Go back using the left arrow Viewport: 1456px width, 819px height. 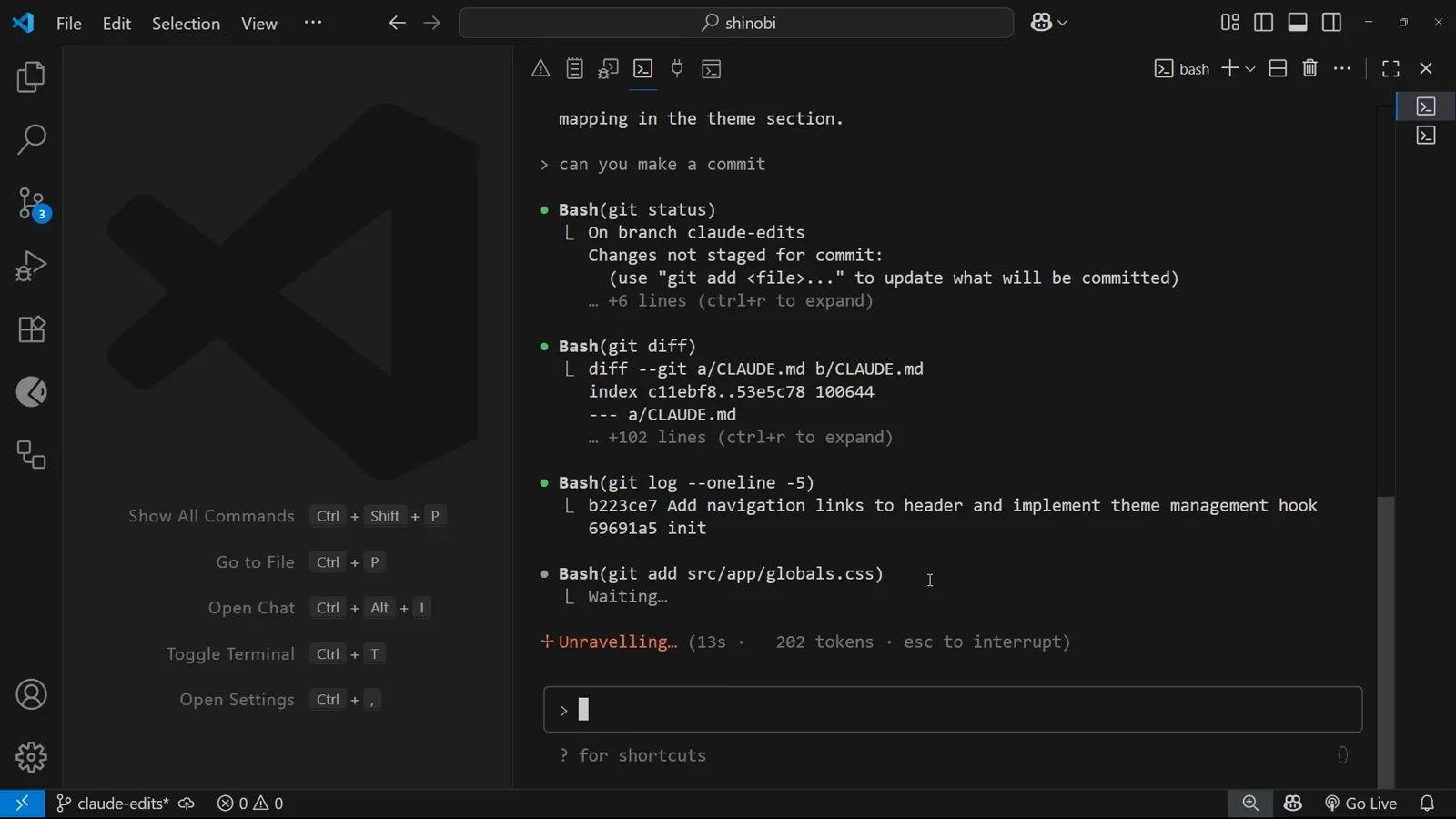[x=397, y=23]
